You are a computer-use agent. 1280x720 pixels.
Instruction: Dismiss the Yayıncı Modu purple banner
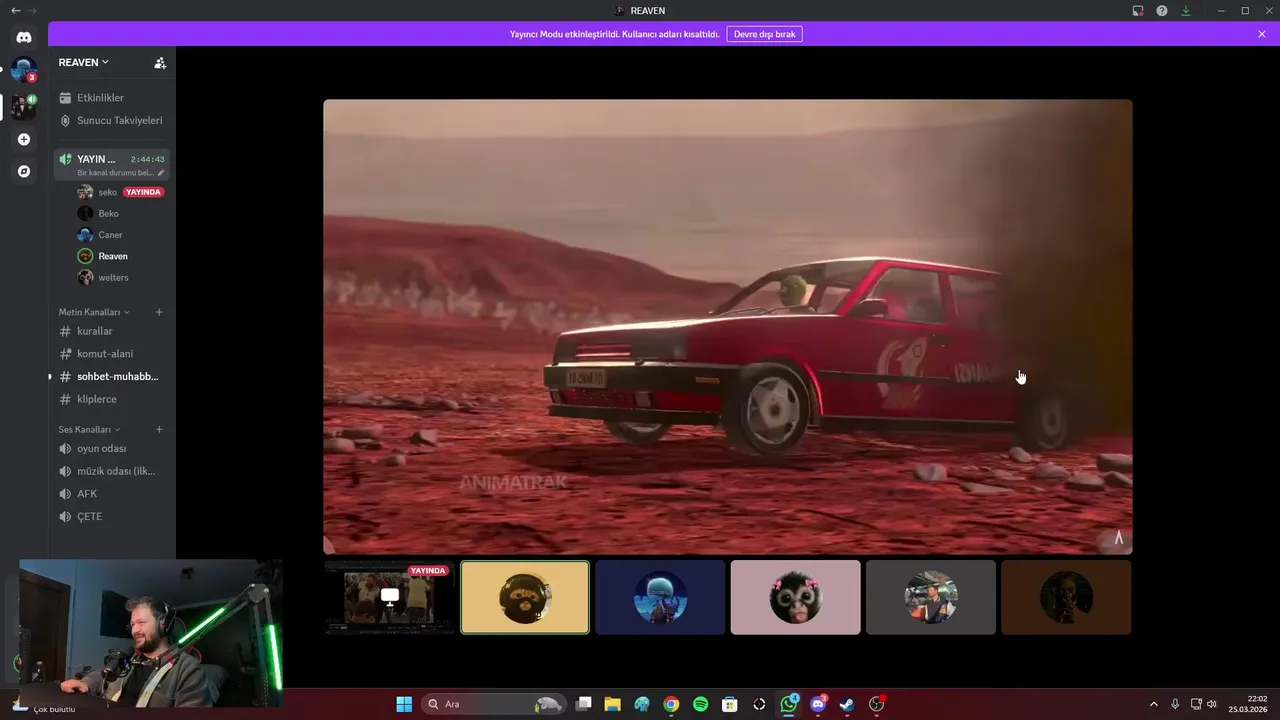(1262, 34)
